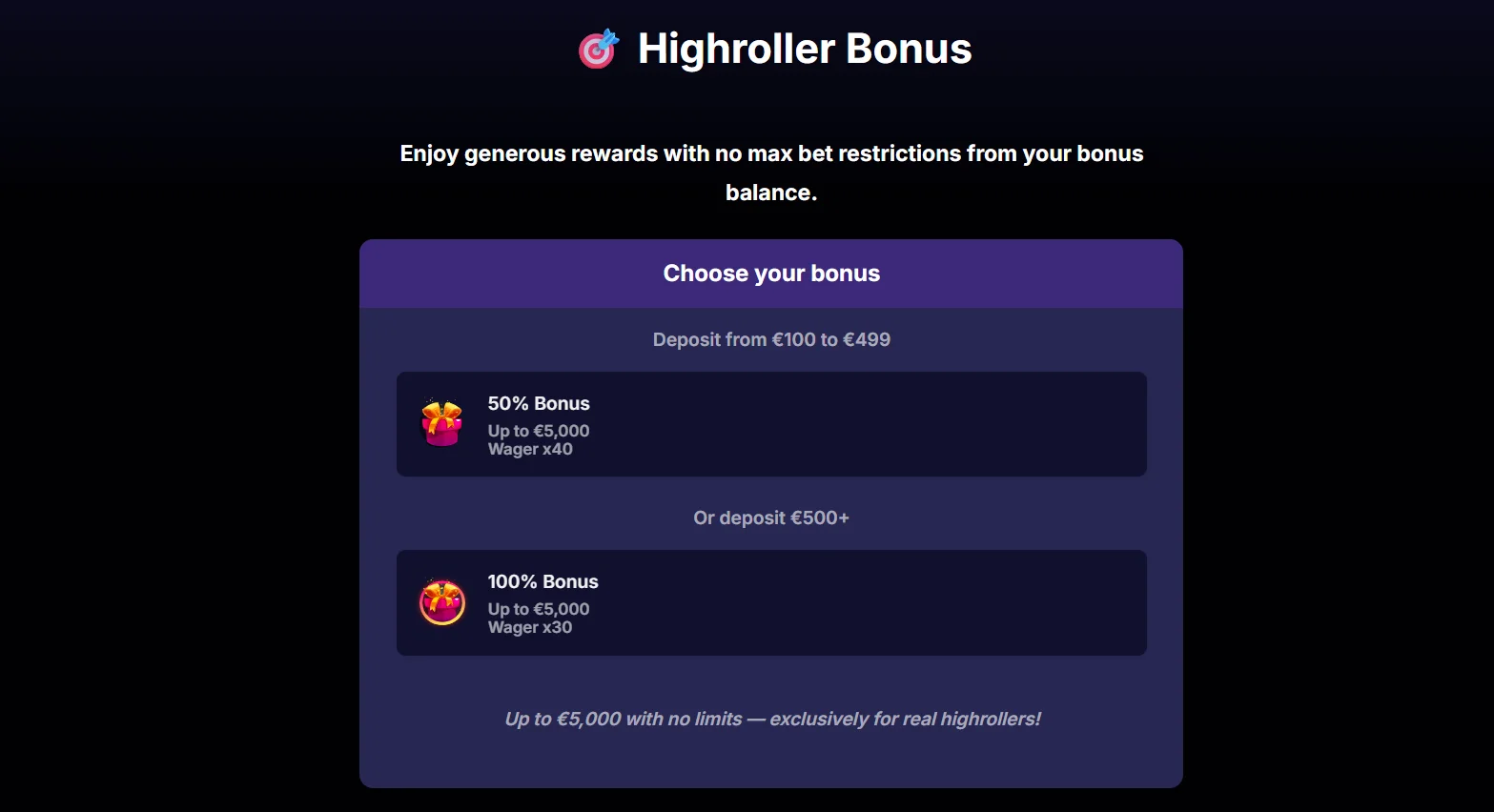The width and height of the screenshot is (1494, 812).
Task: Click the "Deposit from €100 to €499" label
Action: click(771, 339)
